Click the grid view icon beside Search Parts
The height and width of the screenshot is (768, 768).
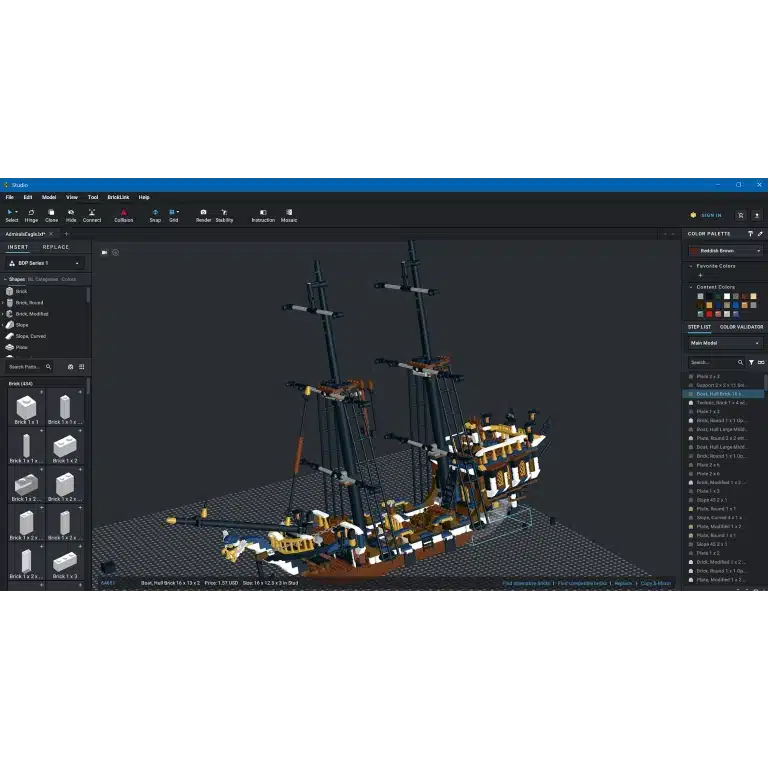click(82, 367)
